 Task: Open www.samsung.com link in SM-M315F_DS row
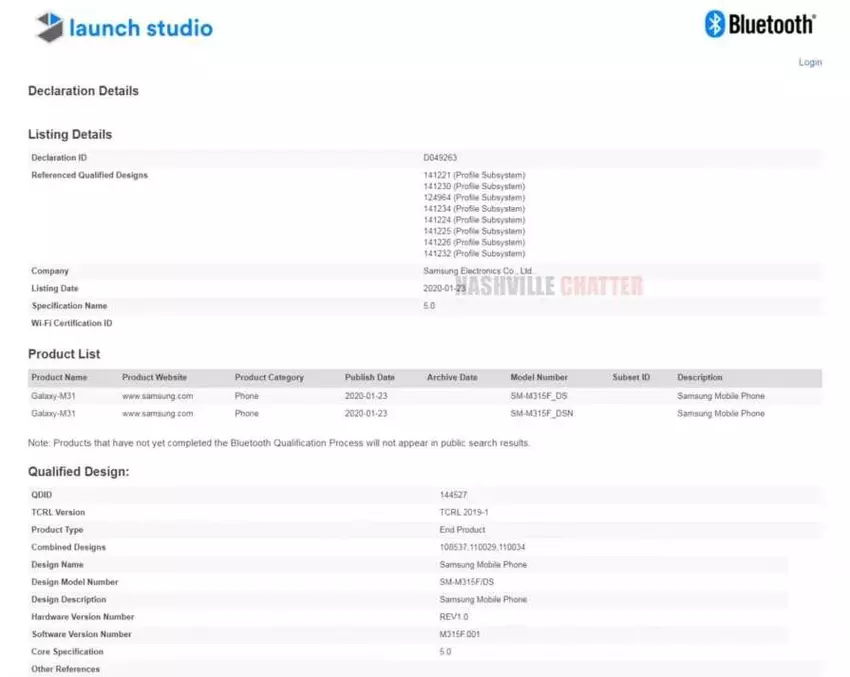(x=157, y=396)
